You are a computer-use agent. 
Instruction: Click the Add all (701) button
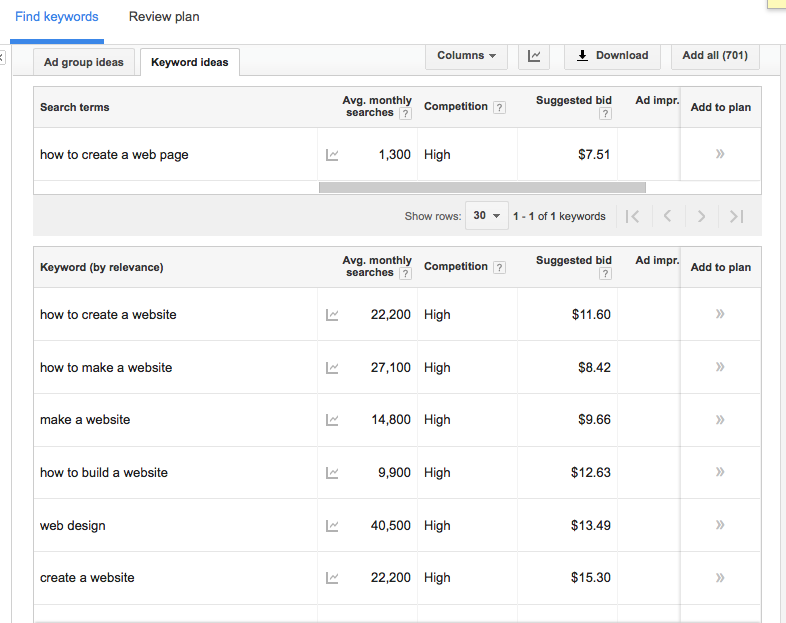(714, 56)
